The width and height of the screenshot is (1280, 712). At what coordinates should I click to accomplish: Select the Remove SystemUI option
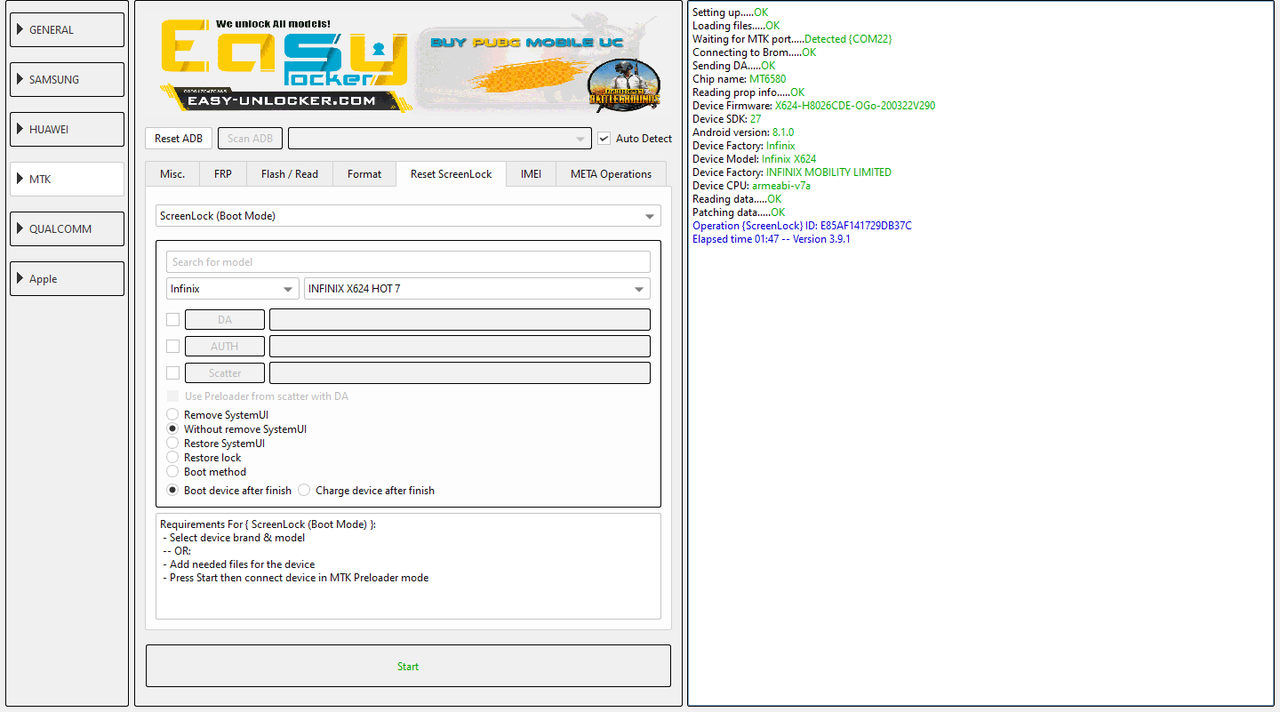pos(173,415)
